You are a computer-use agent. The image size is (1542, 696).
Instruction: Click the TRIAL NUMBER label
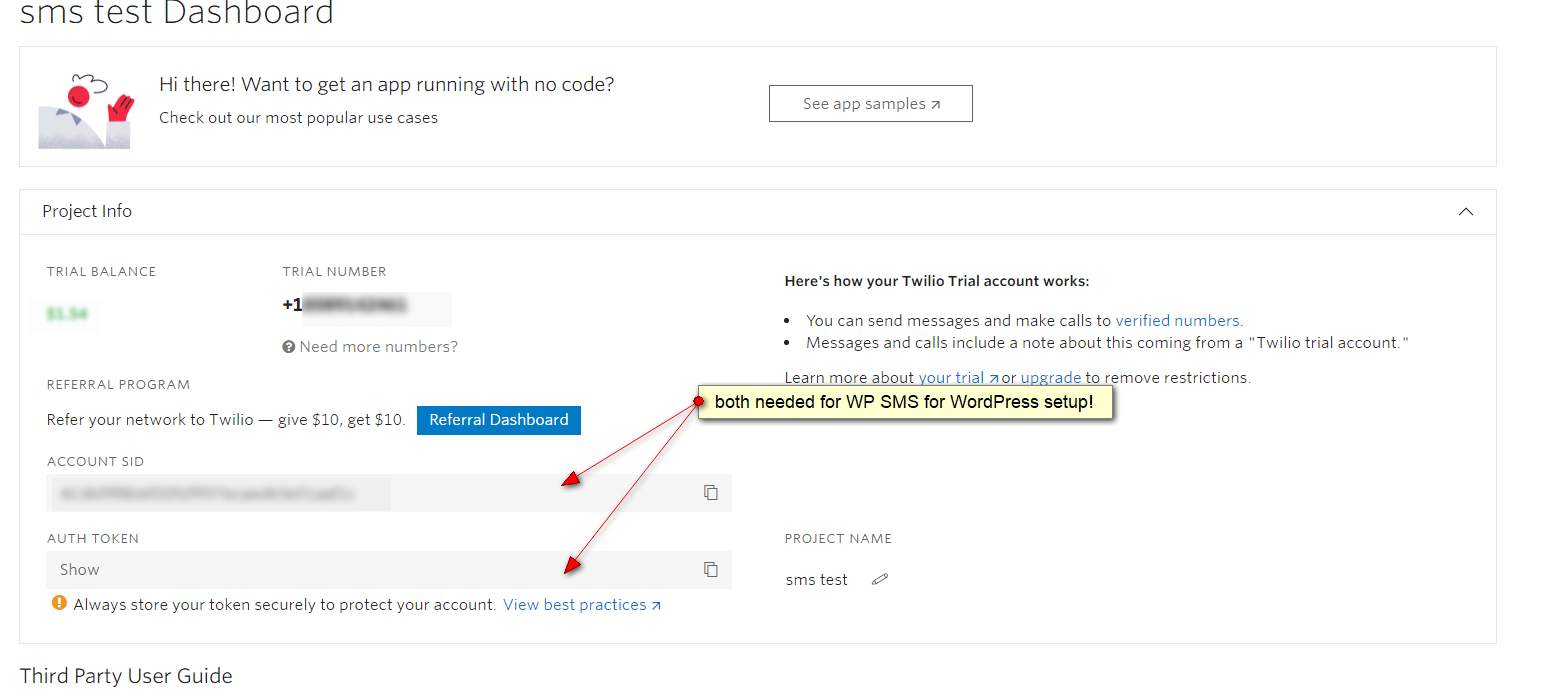335,272
